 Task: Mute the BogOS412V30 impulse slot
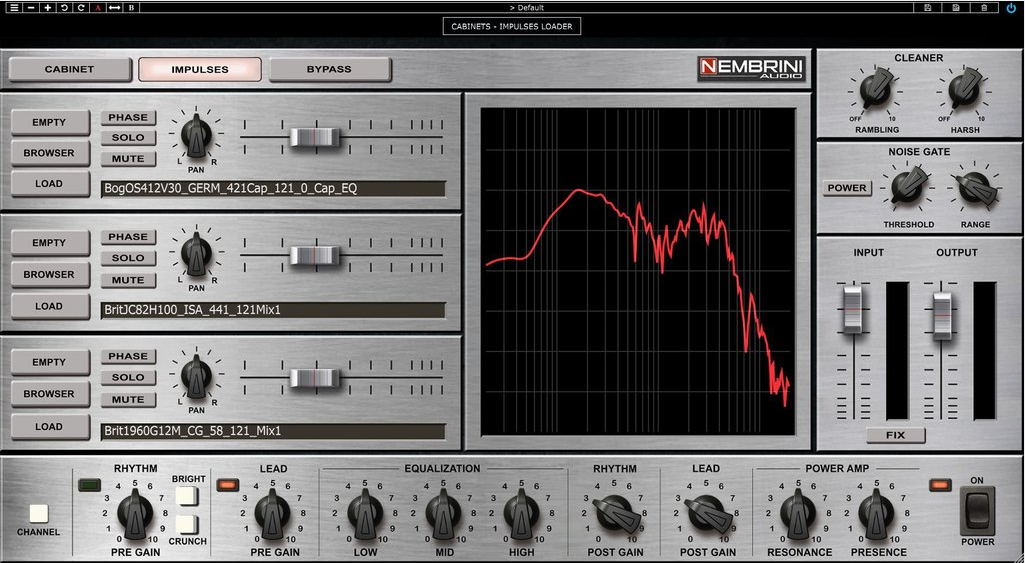[128, 159]
